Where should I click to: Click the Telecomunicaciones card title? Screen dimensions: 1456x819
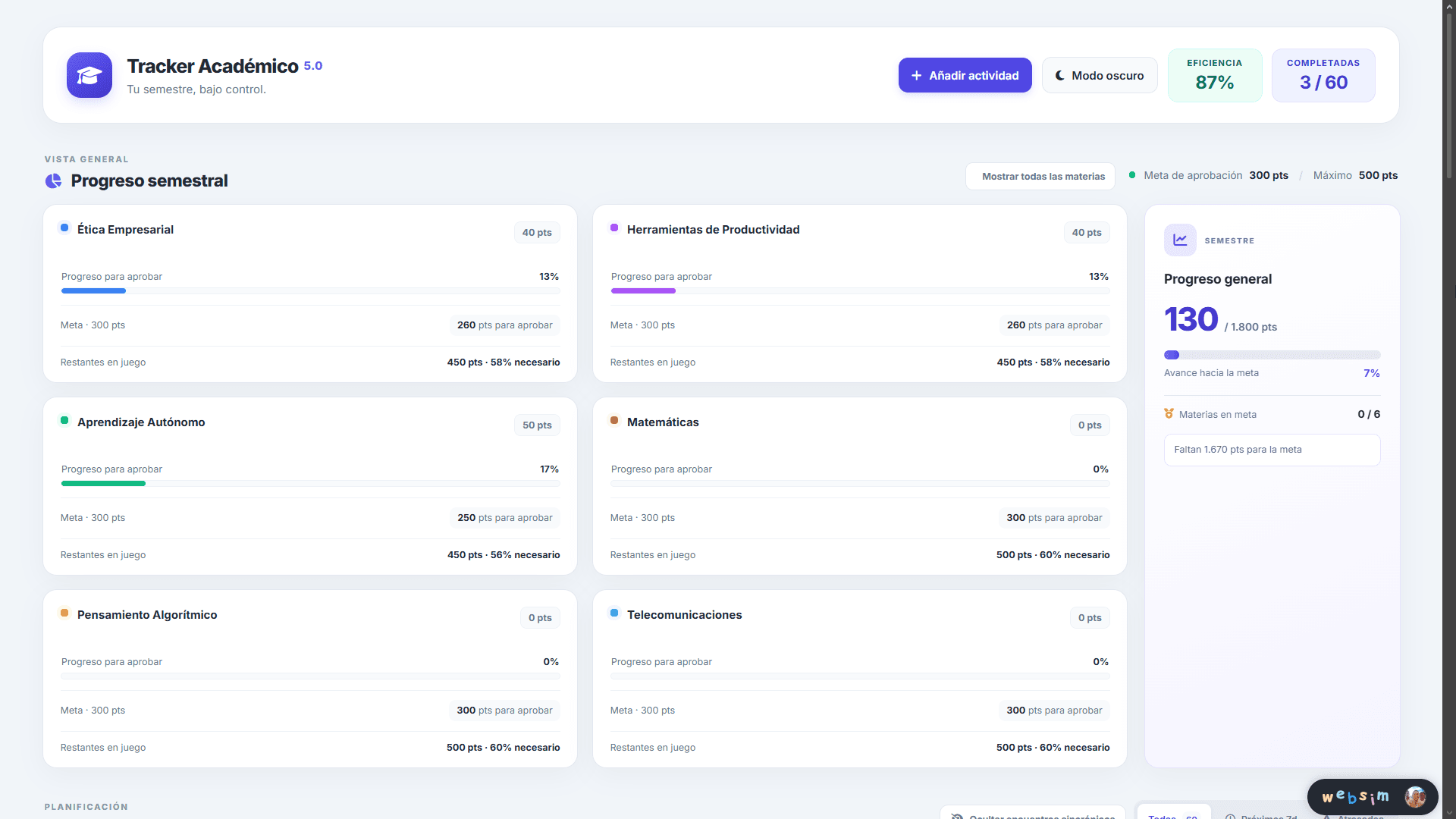[x=684, y=615]
